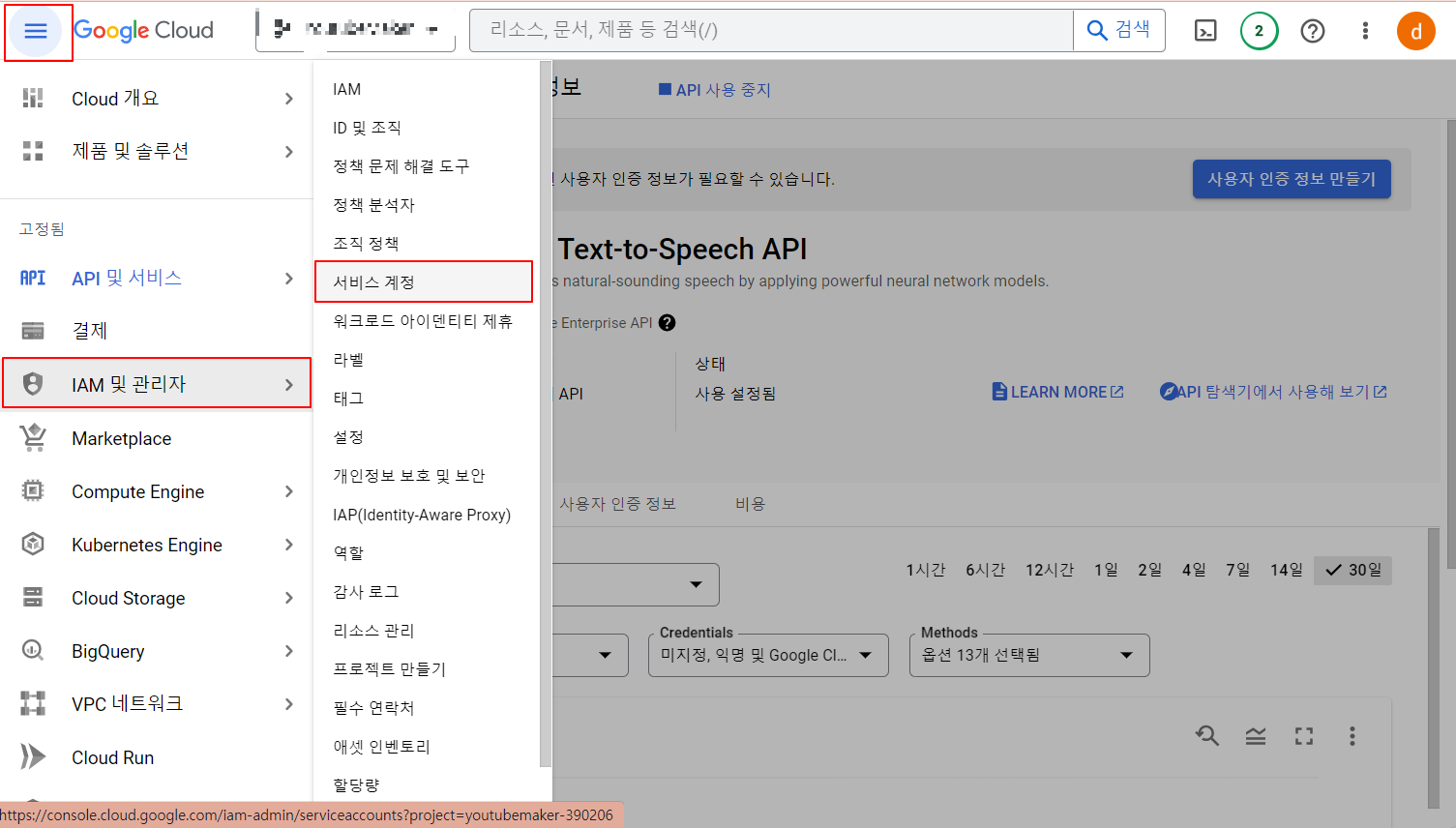Select the 1시간 time range

(x=926, y=570)
